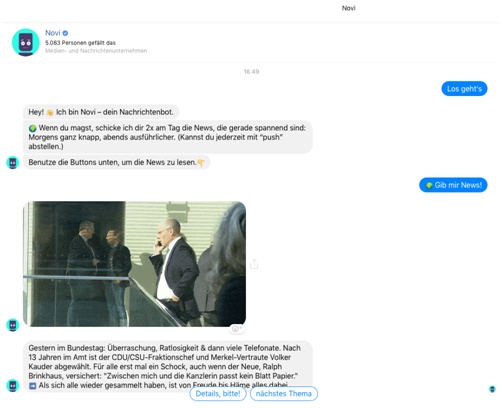502x408 pixels.
Task: Click the '5.083 Personen gefällt das' text
Action: point(80,43)
